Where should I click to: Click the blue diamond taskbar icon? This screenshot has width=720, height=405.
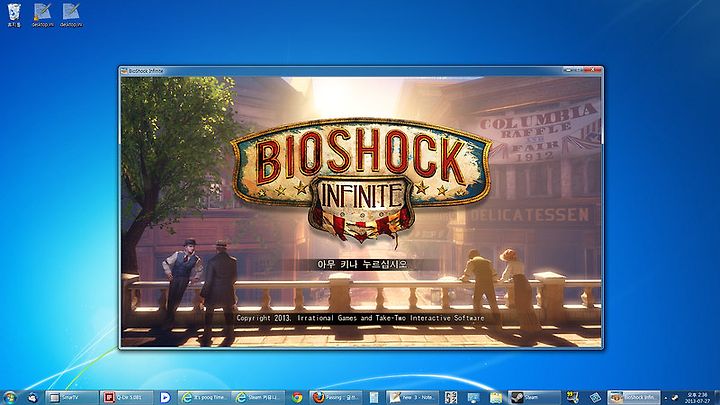pyautogui.click(x=595, y=398)
